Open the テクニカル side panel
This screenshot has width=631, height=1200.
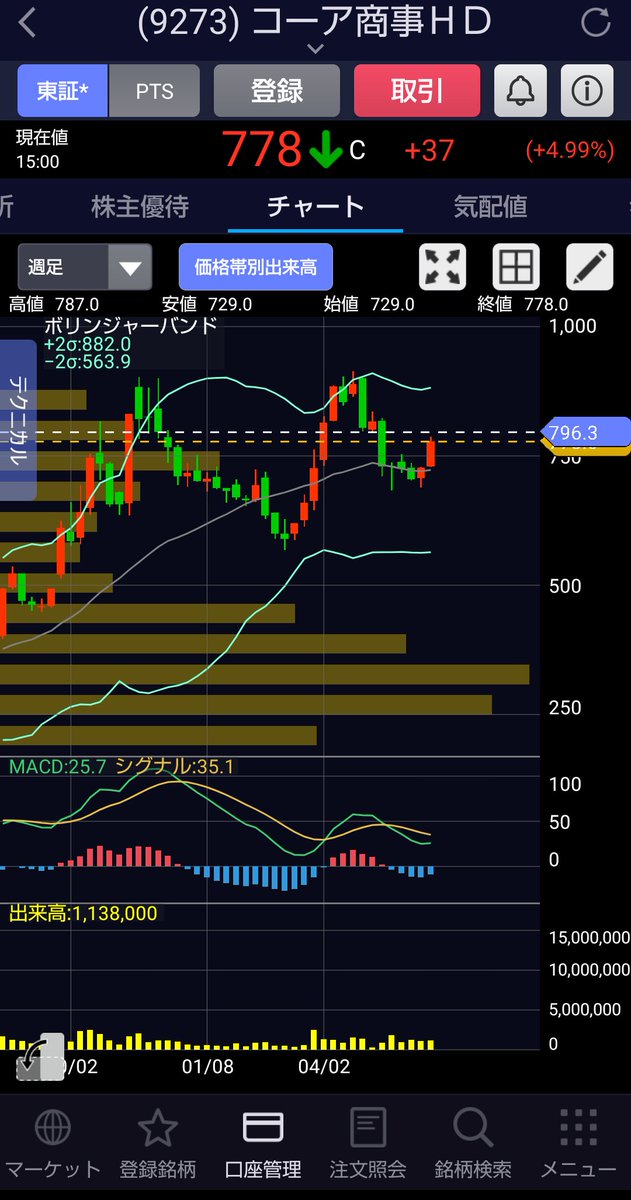coord(18,420)
